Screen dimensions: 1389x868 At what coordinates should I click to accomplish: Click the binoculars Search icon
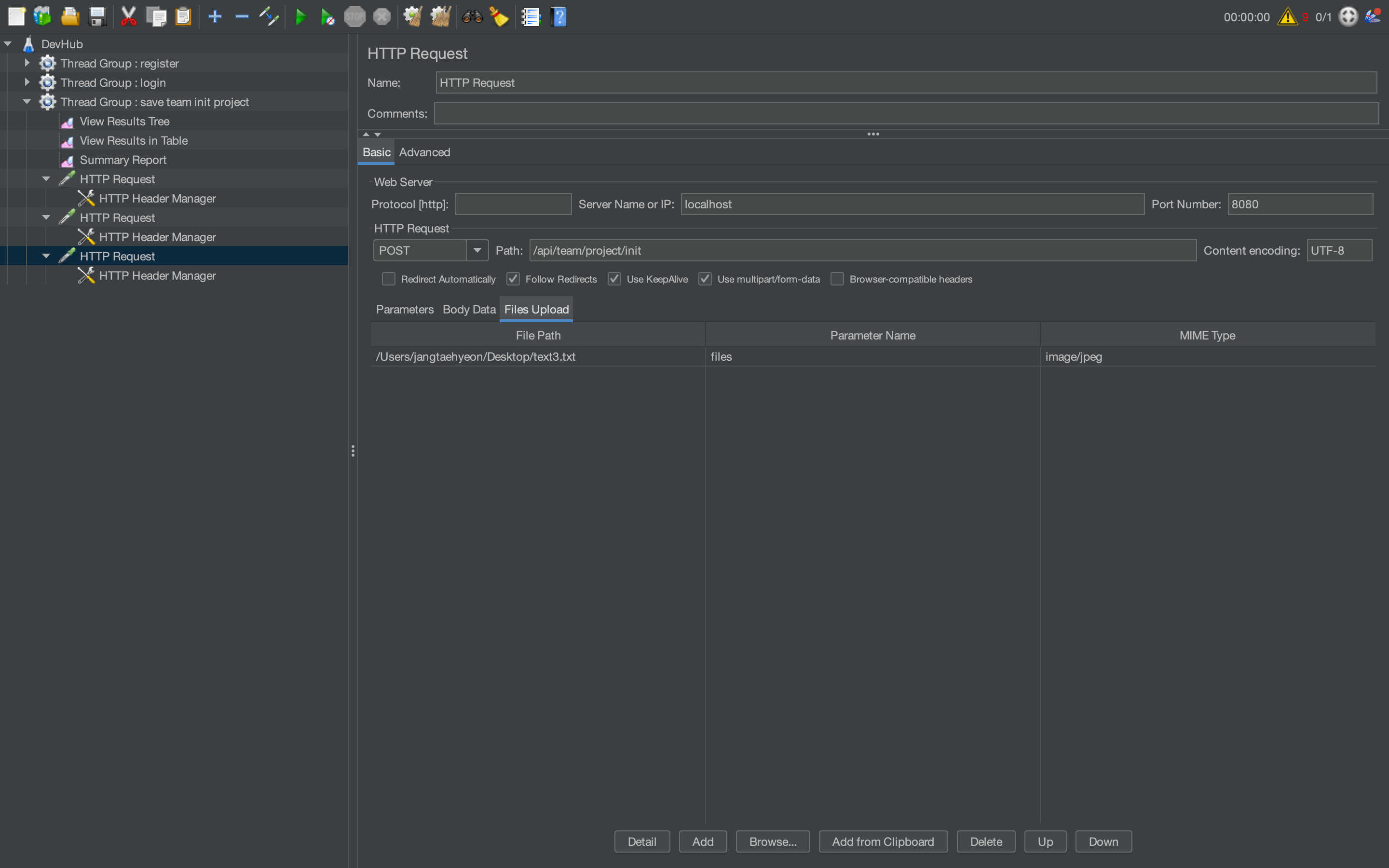click(472, 17)
